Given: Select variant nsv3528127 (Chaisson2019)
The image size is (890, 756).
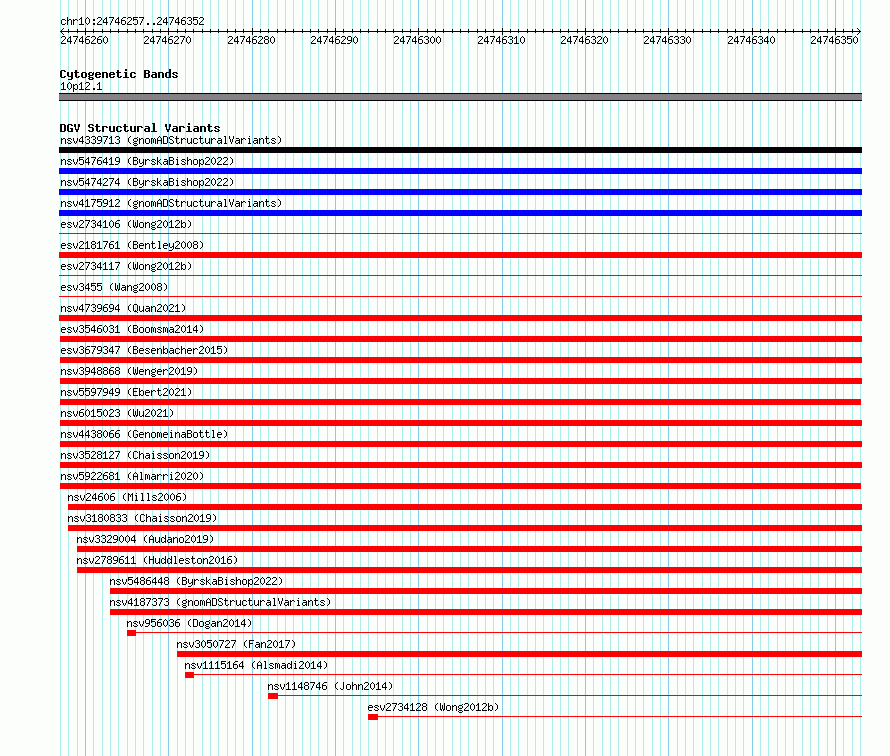Looking at the screenshot, I should click(x=135, y=455).
